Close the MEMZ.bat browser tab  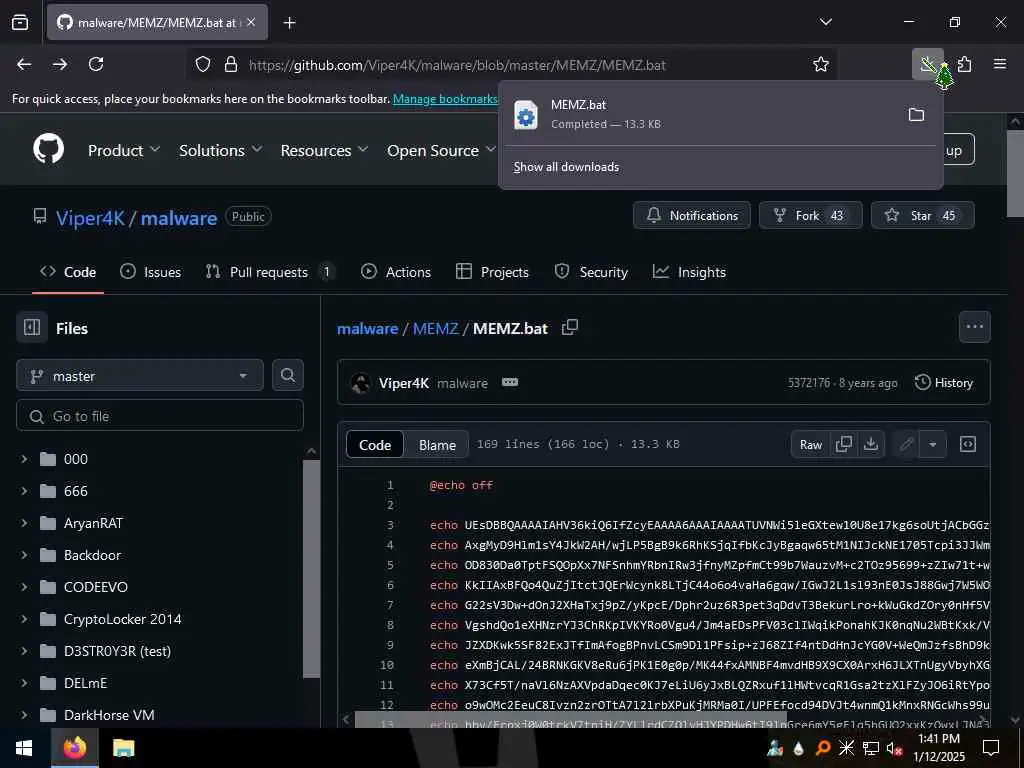(251, 22)
